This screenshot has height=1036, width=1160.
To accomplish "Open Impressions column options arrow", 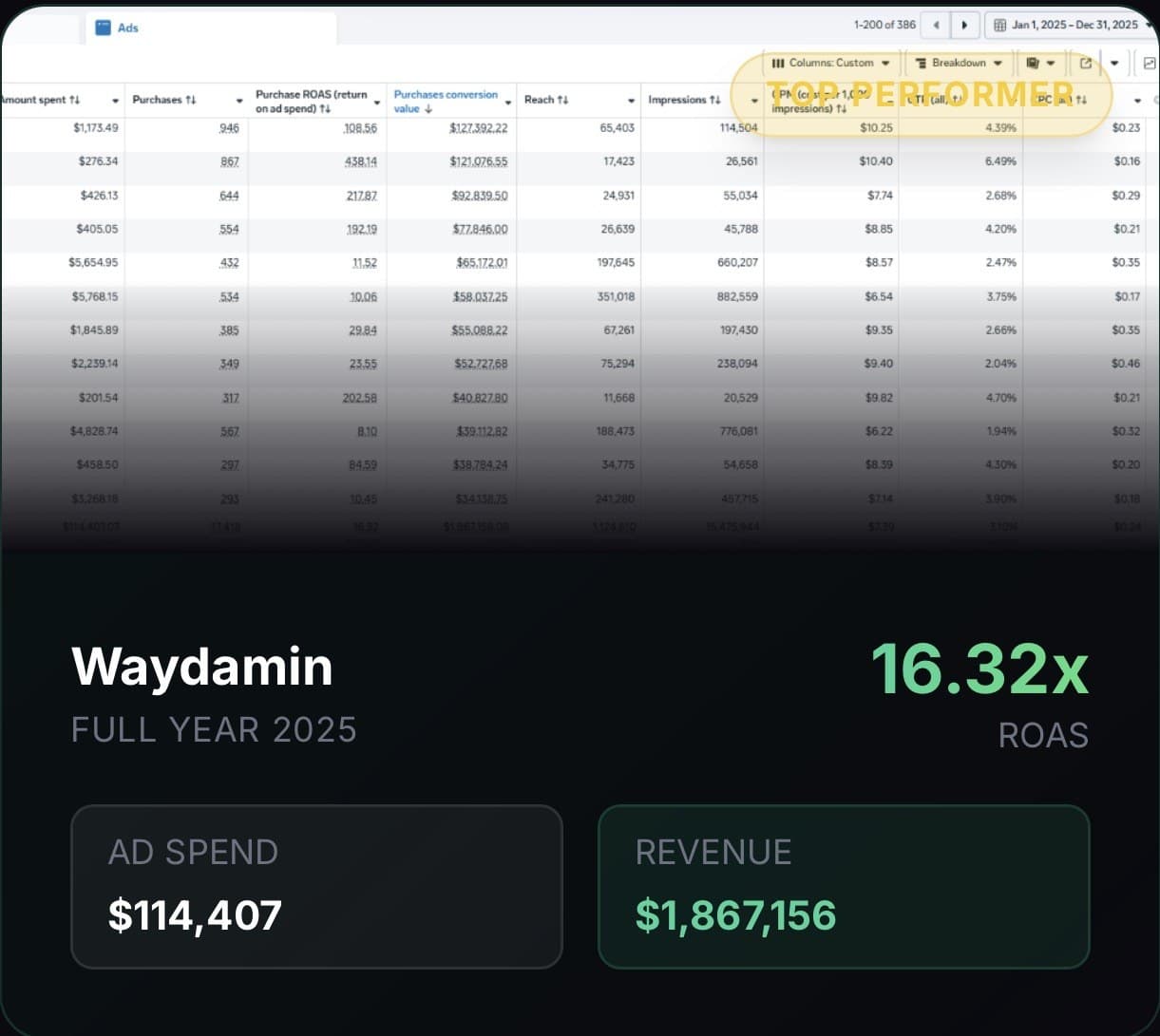I will point(755,101).
